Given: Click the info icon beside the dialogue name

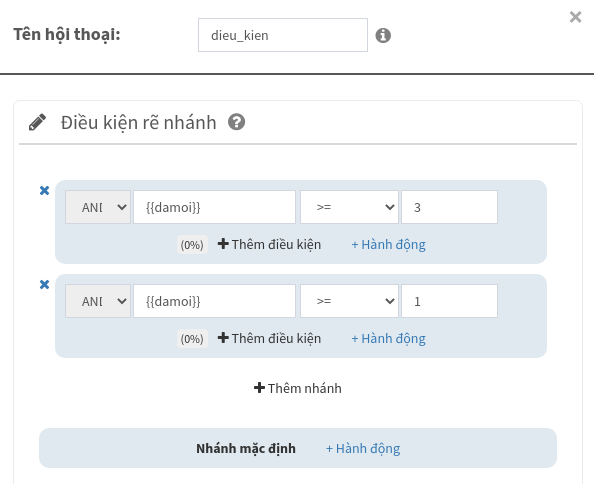Looking at the screenshot, I should 383,35.
